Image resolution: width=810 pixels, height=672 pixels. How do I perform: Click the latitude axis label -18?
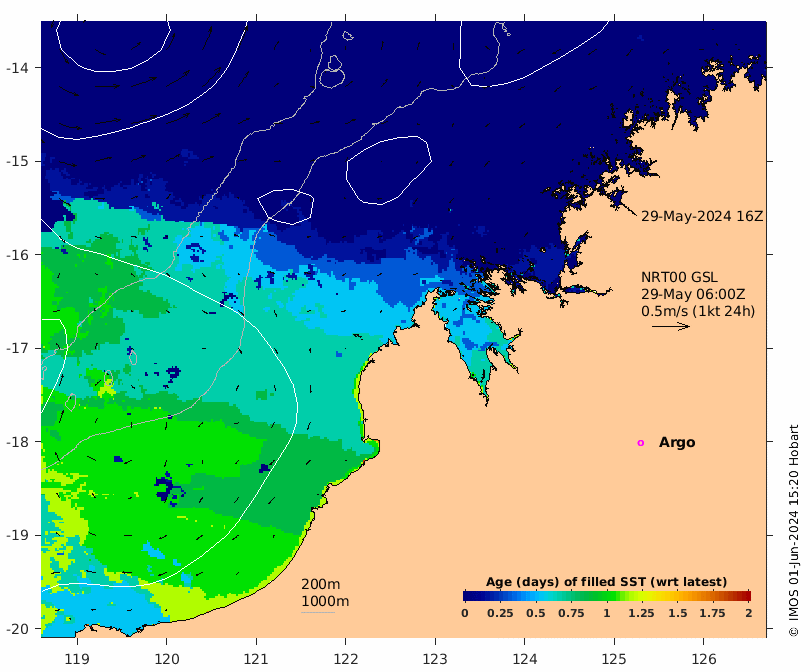[17, 442]
